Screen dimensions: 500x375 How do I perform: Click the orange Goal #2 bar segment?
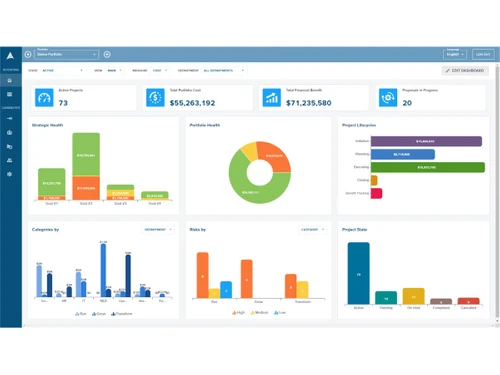click(x=86, y=188)
